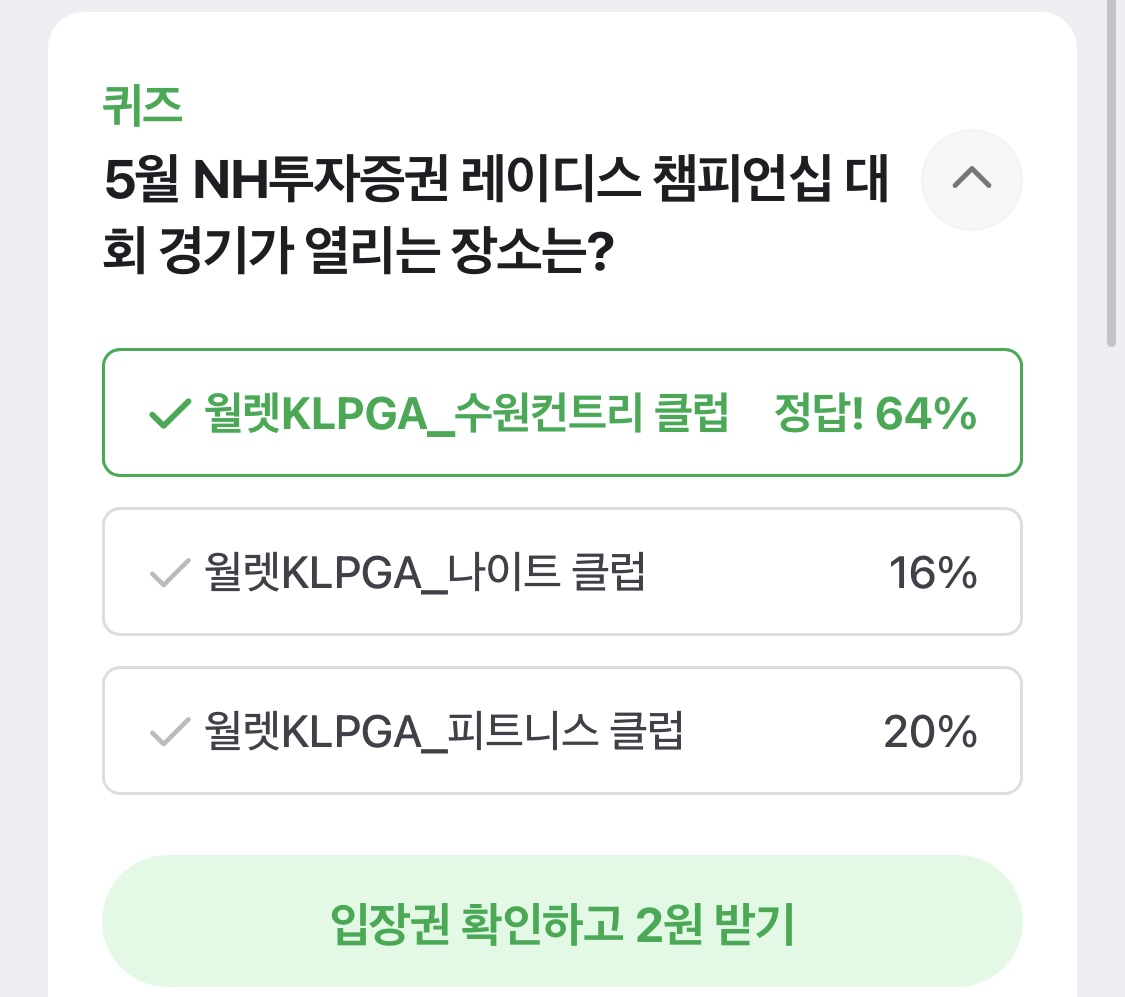The height and width of the screenshot is (997, 1125).
Task: Click the 퀴즈 section label
Action: (142, 106)
